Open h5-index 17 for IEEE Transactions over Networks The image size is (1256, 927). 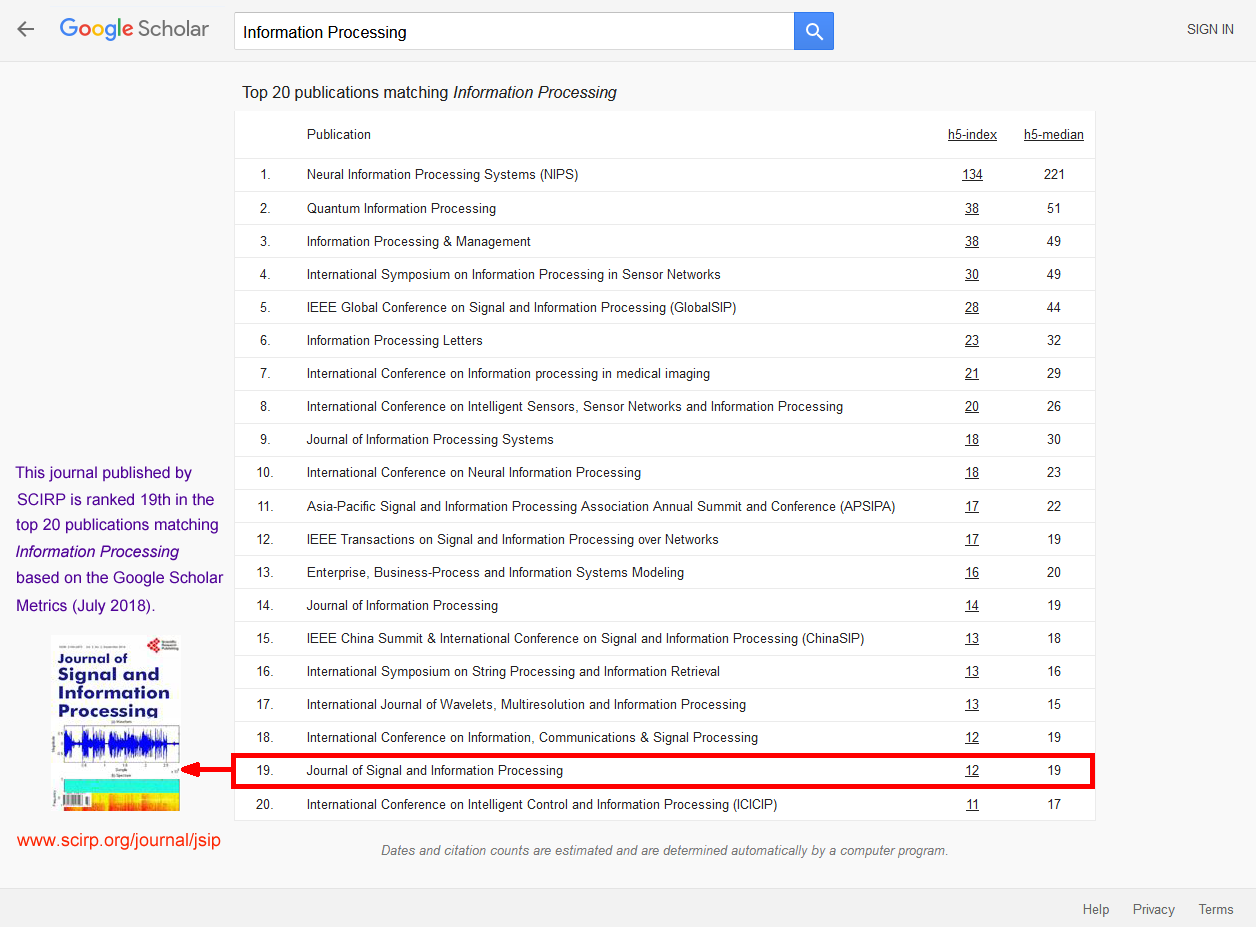(972, 540)
